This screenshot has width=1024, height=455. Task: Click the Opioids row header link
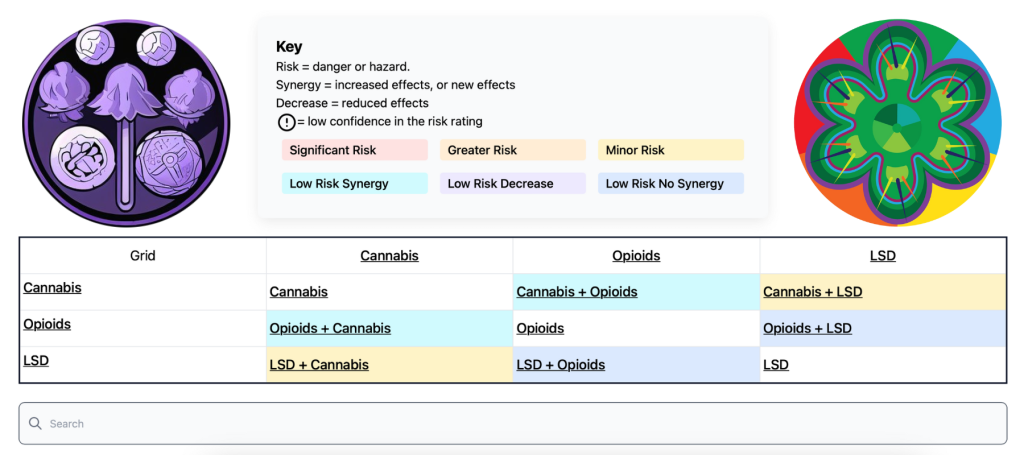(47, 324)
